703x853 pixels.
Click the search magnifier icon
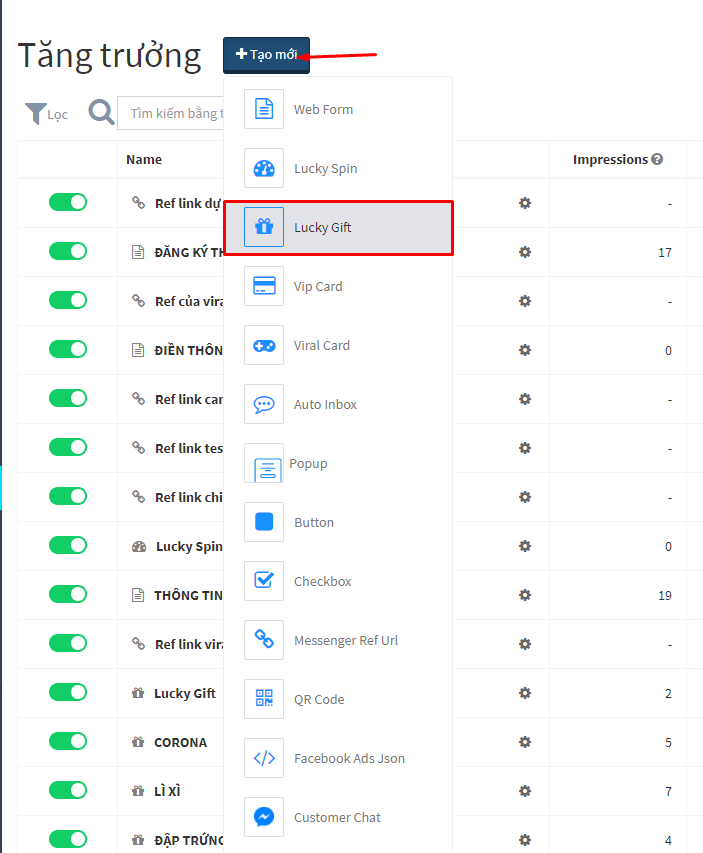(101, 113)
